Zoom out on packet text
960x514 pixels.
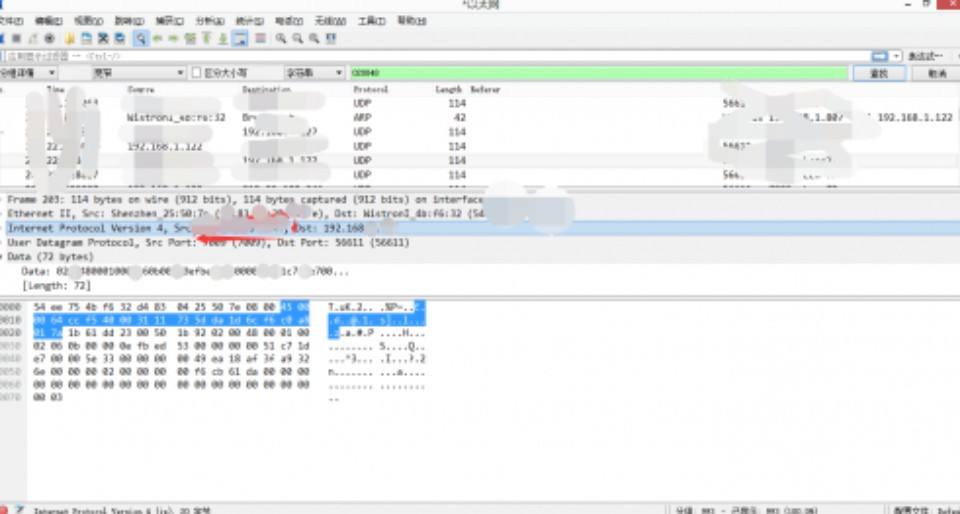pos(298,39)
